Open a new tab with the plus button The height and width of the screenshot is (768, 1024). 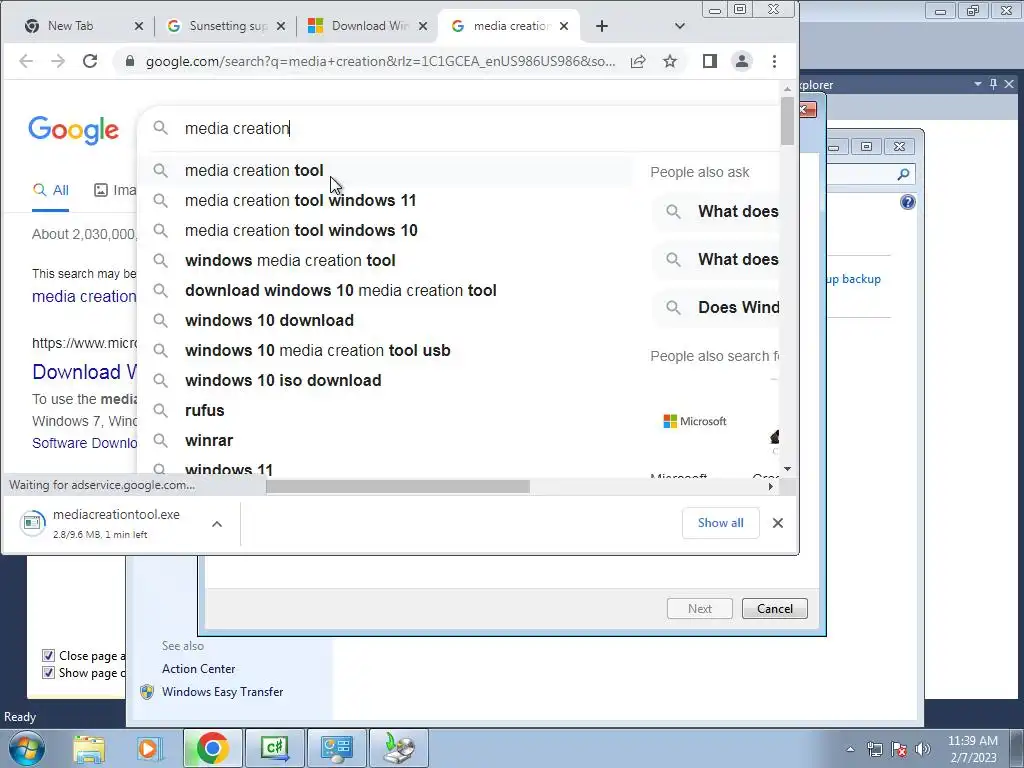[x=602, y=26]
